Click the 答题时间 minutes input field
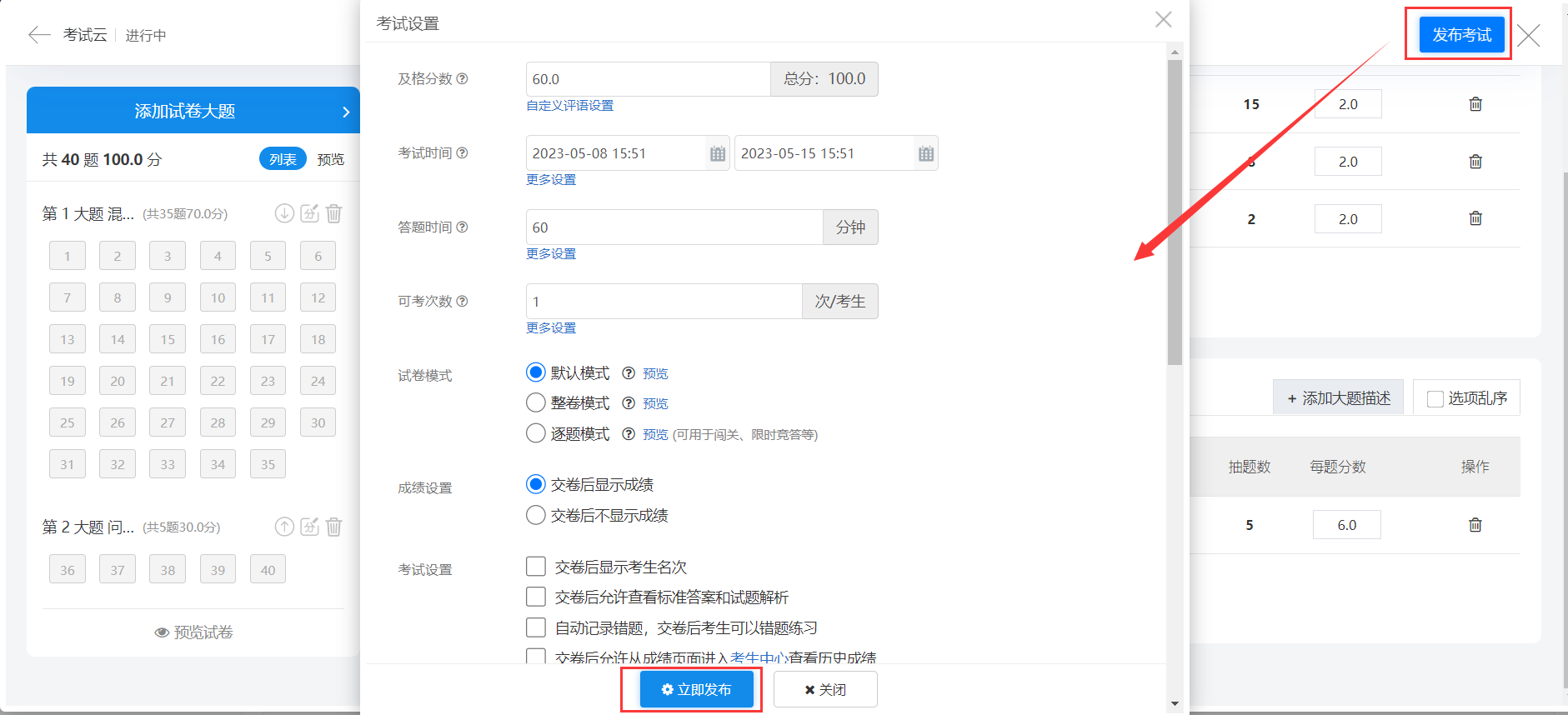1568x715 pixels. pyautogui.click(x=674, y=227)
